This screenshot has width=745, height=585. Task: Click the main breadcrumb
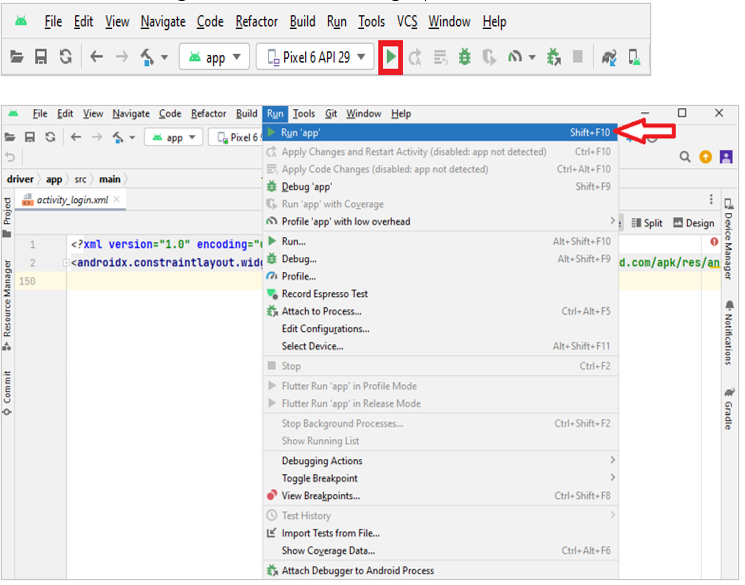110,179
